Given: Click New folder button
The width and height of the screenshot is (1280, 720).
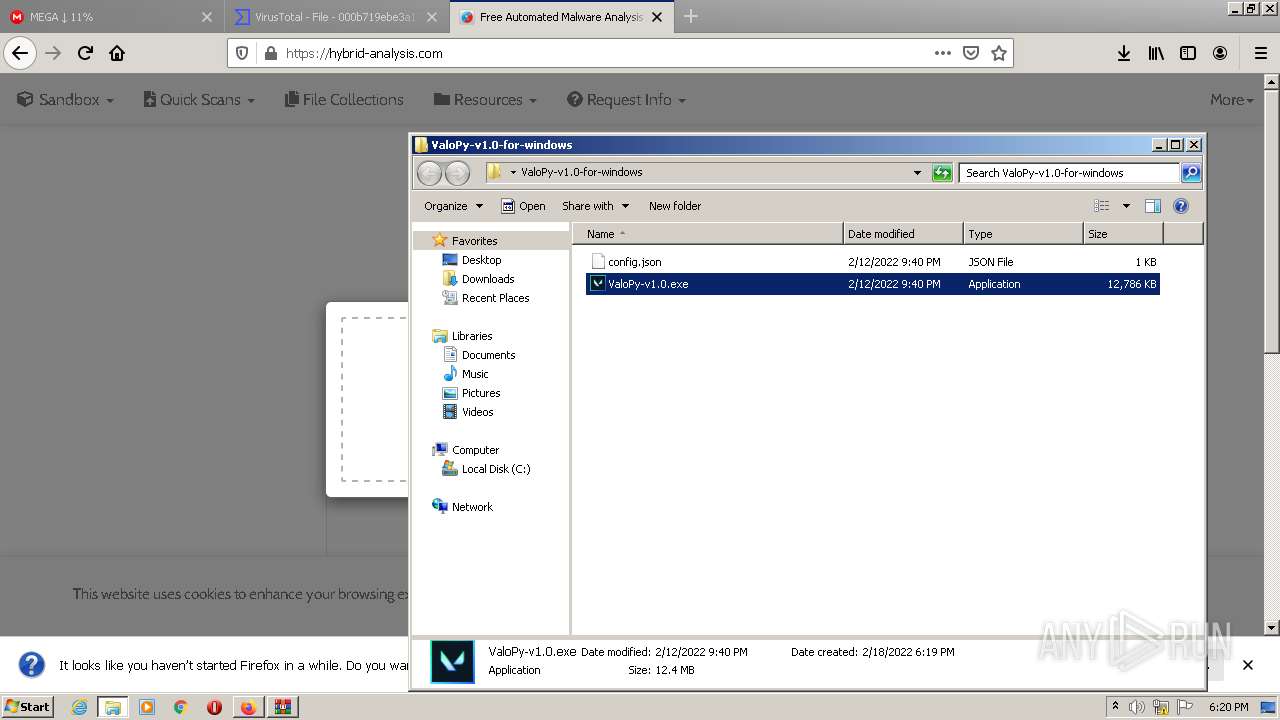Looking at the screenshot, I should pos(675,206).
